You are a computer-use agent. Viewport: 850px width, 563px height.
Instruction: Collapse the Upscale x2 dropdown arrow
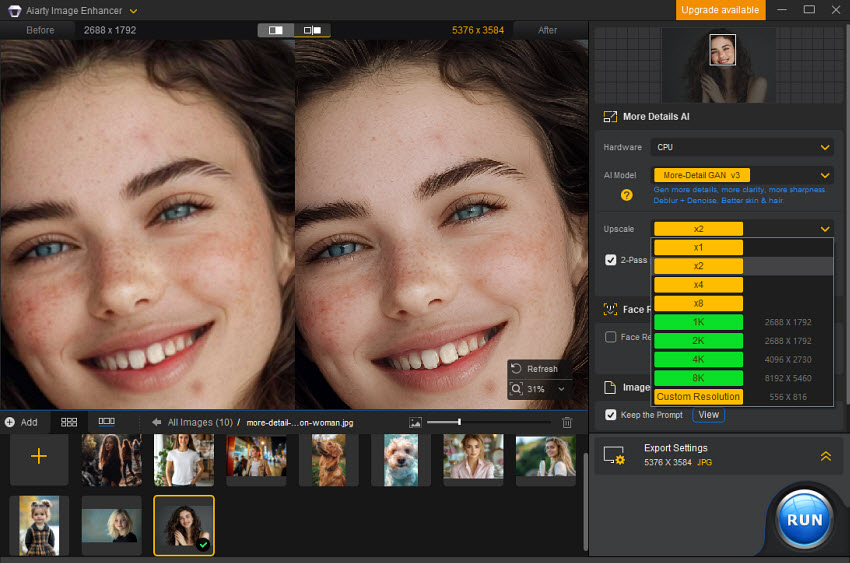pyautogui.click(x=825, y=229)
